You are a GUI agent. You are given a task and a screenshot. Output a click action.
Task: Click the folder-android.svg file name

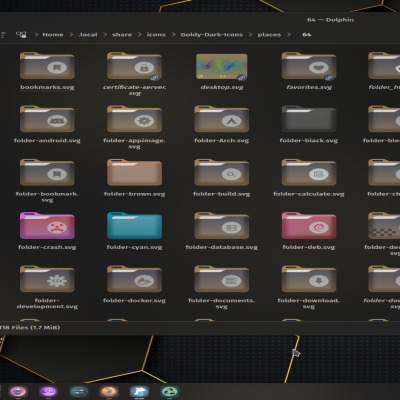pos(47,141)
